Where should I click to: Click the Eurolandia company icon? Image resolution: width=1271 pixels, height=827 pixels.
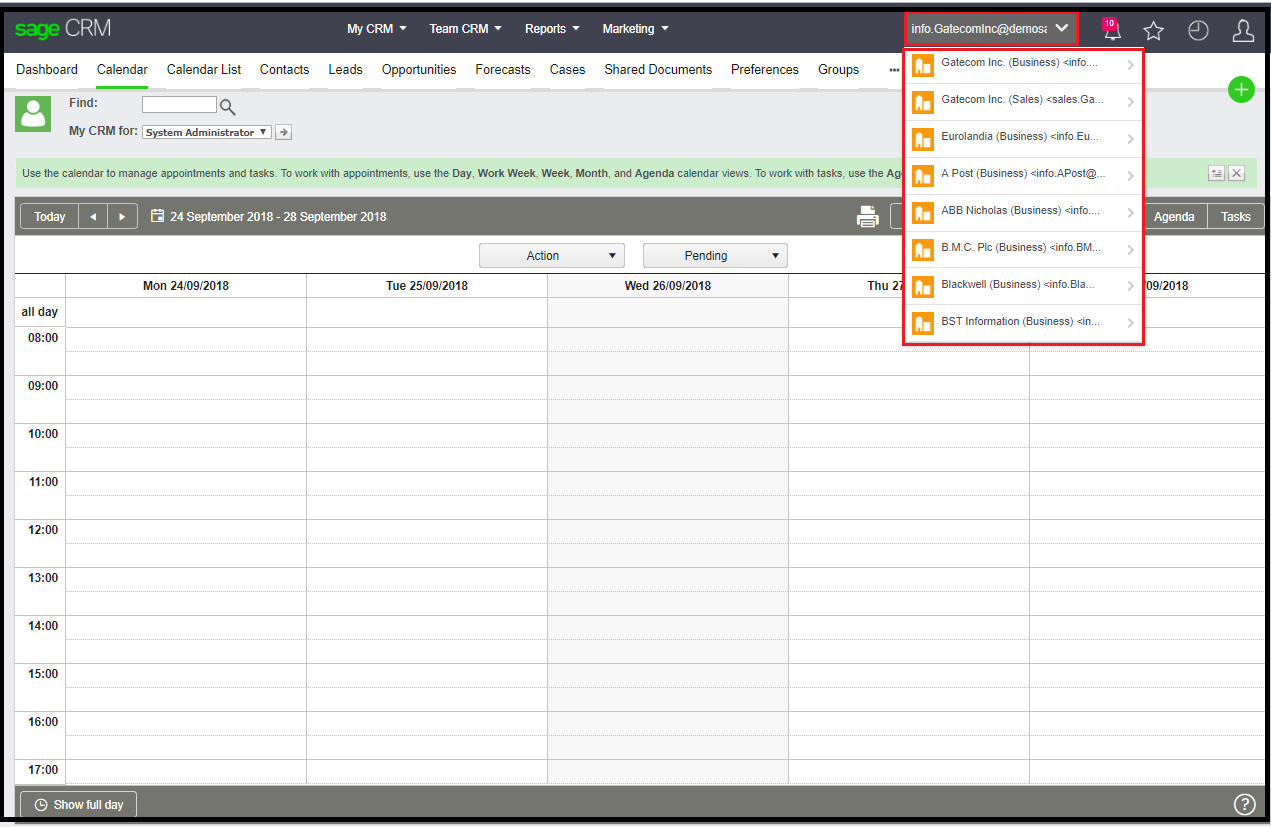(923, 139)
